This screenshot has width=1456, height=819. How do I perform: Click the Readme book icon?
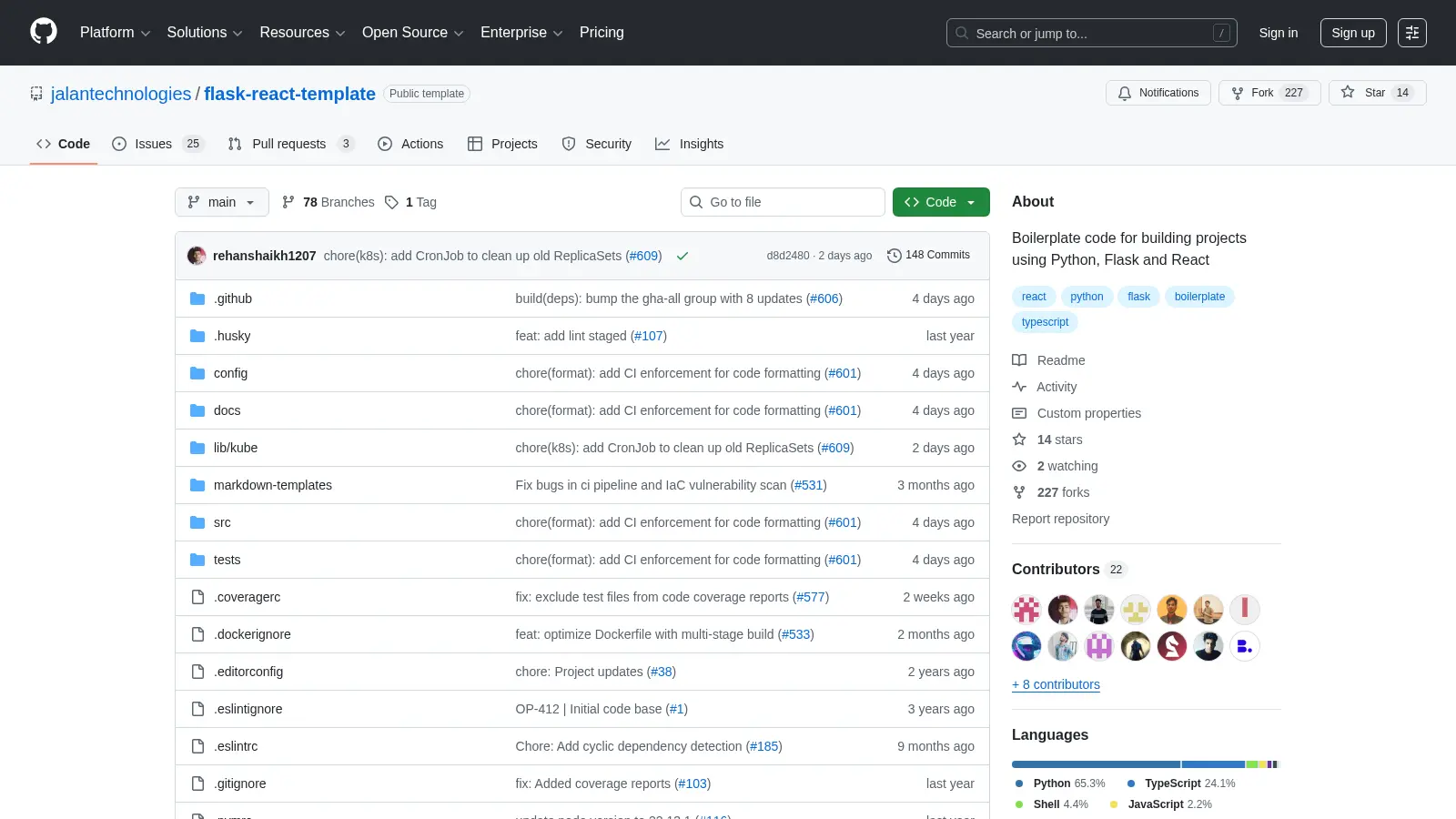point(1019,360)
